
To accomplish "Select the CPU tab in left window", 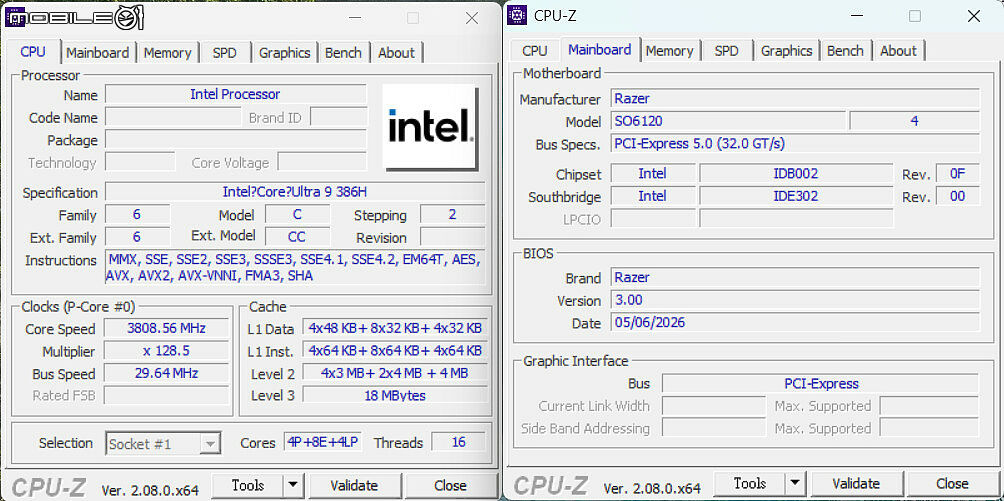I will pyautogui.click(x=33, y=51).
